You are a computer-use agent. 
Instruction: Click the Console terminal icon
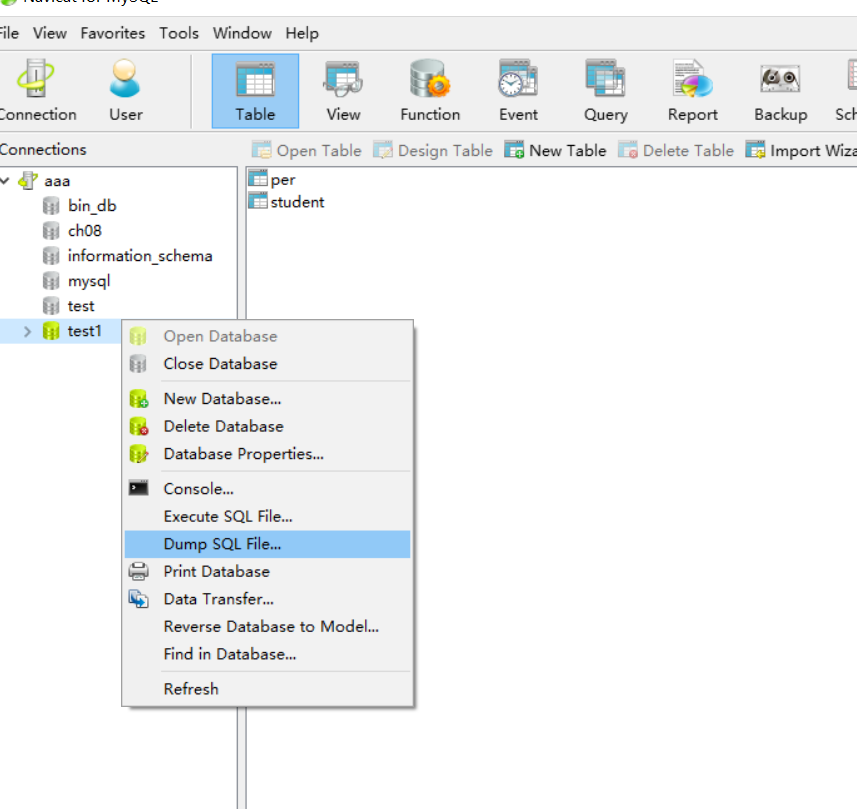138,488
